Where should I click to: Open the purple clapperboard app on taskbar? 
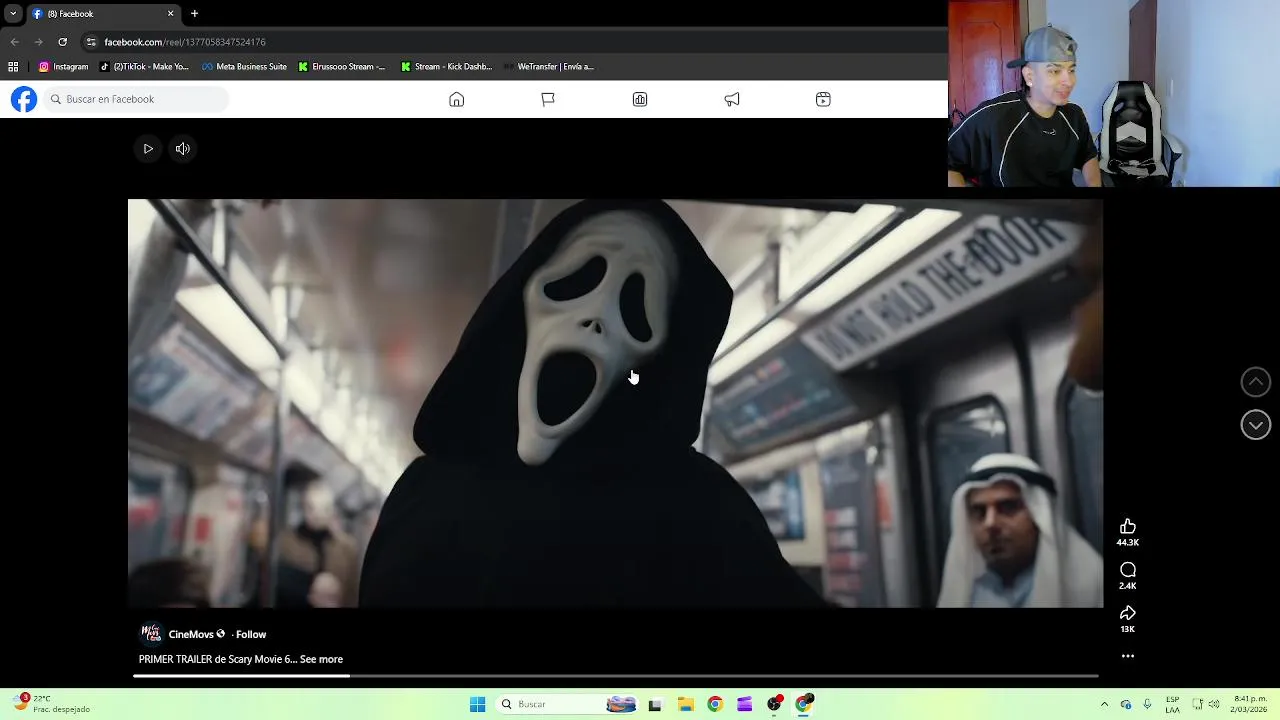[x=744, y=704]
